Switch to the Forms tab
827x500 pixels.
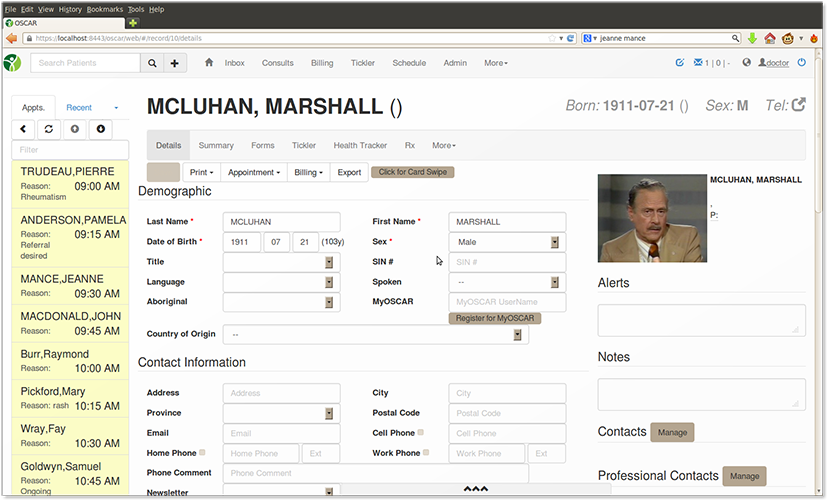click(x=263, y=146)
